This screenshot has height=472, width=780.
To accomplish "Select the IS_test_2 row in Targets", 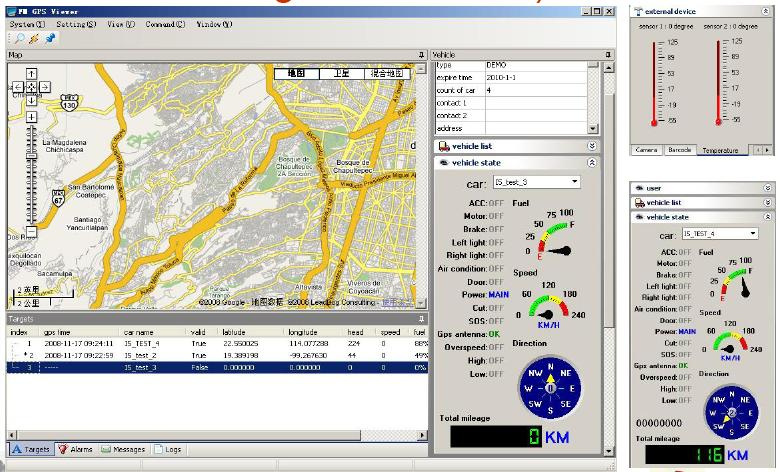I will (x=217, y=356).
